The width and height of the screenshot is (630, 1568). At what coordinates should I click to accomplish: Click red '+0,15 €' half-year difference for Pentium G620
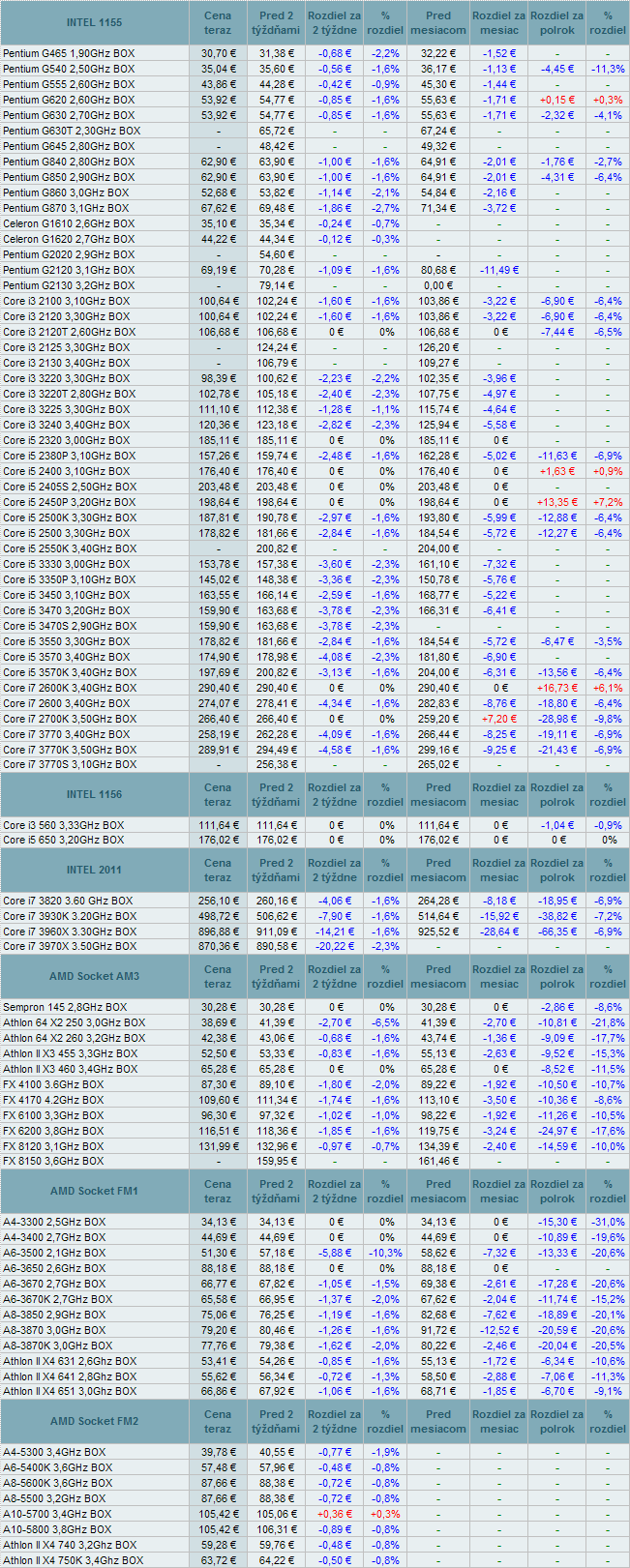coord(557,100)
